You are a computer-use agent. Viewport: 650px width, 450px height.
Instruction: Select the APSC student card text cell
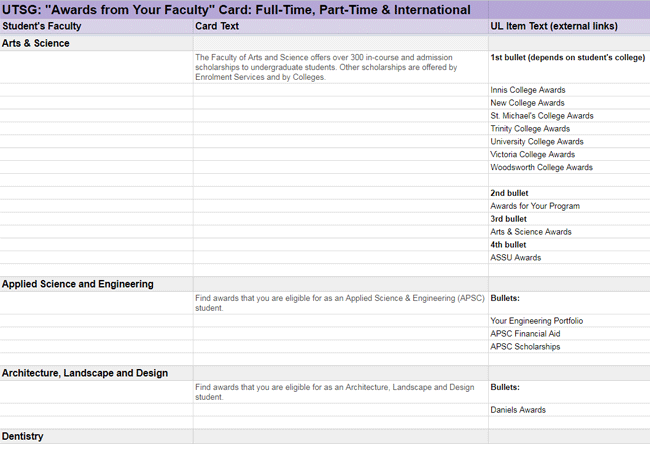pyautogui.click(x=340, y=303)
